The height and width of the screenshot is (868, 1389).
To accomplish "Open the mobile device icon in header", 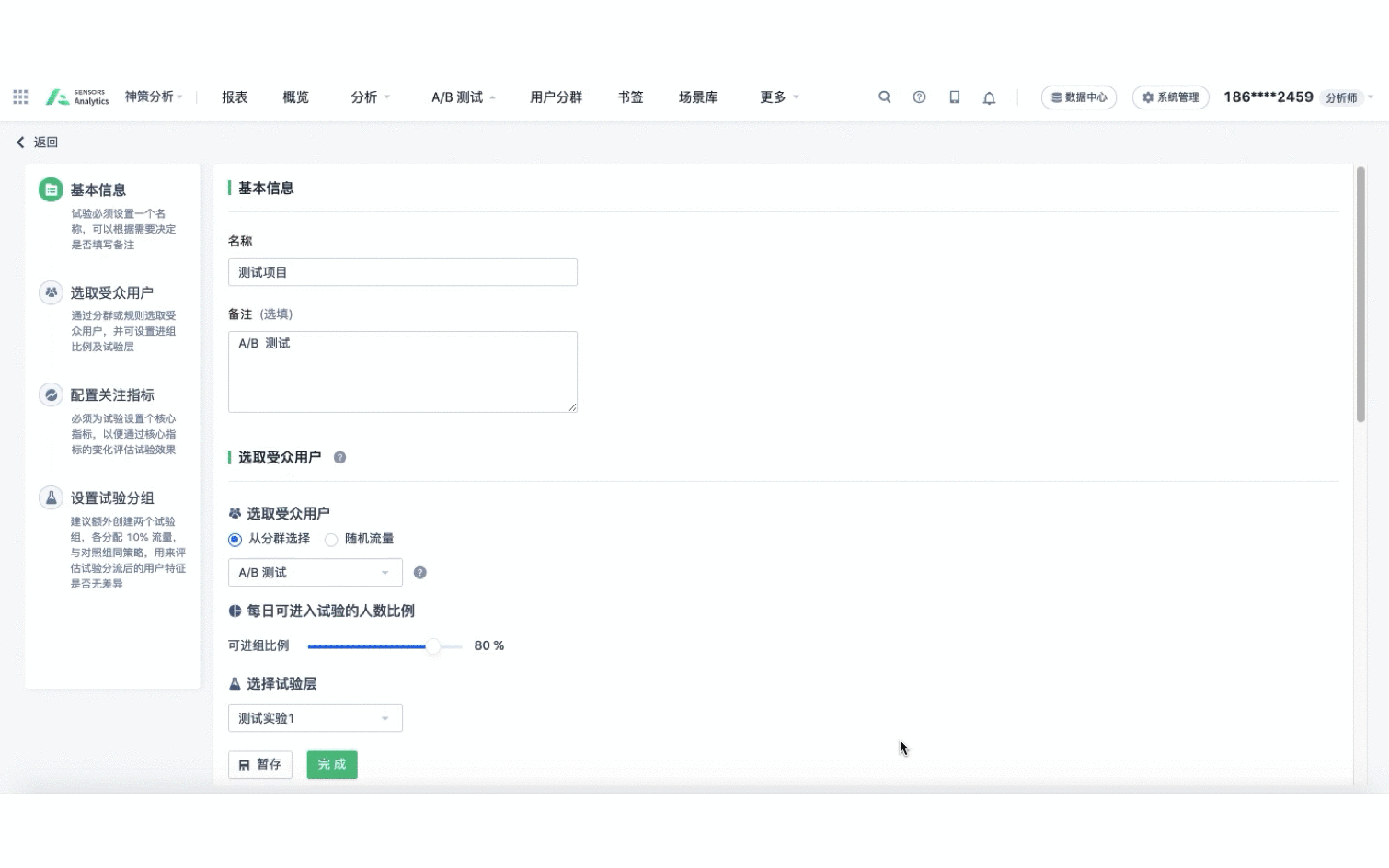I will pos(954,97).
